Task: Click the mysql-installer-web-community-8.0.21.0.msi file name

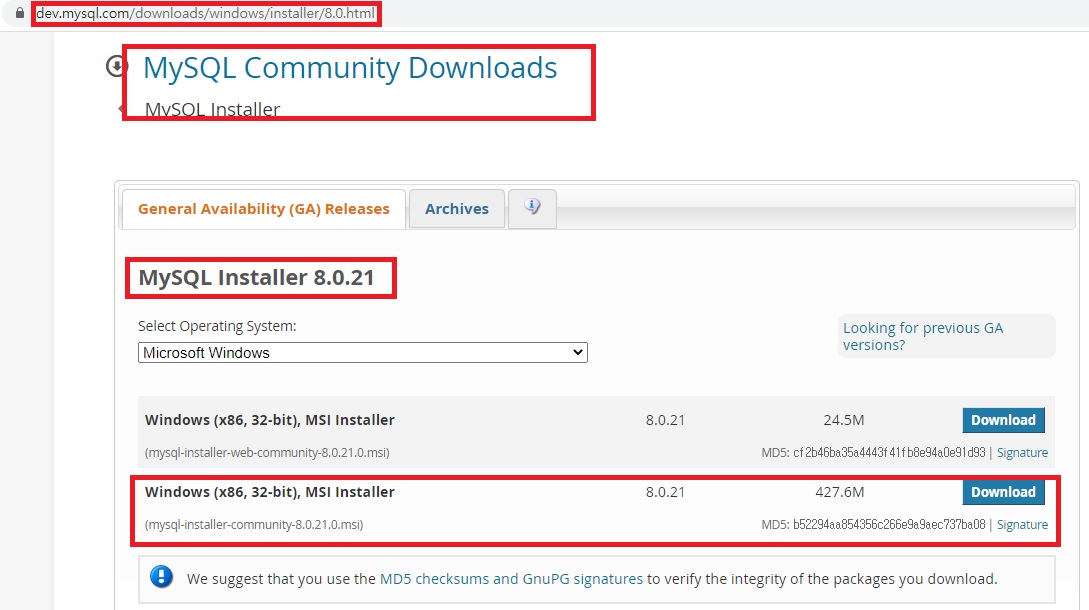Action: click(267, 452)
